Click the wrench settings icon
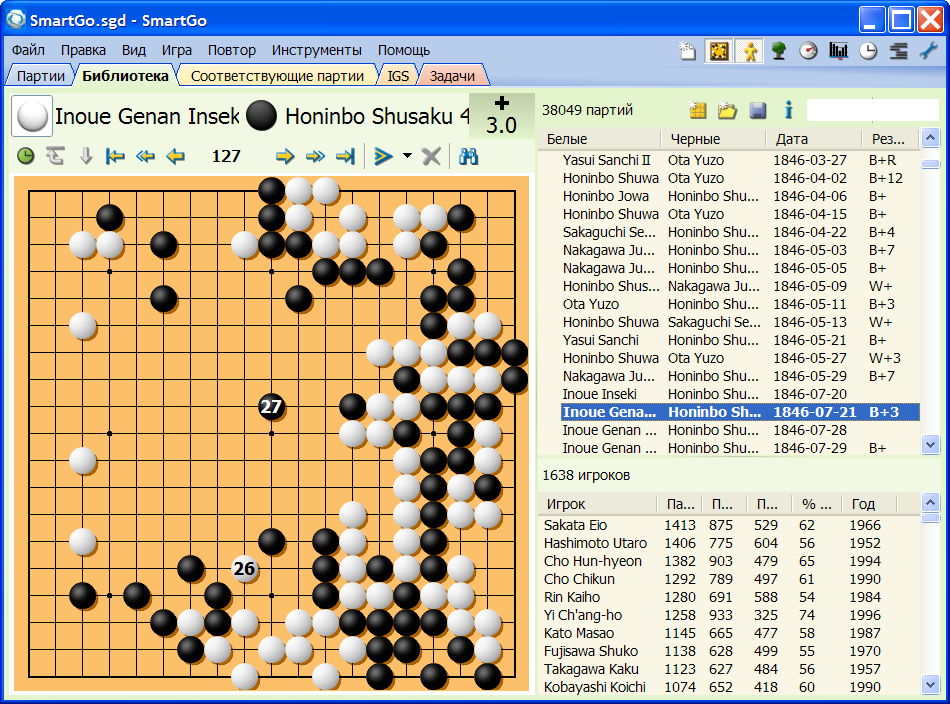Screen dimensions: 950x704 tap(928, 51)
